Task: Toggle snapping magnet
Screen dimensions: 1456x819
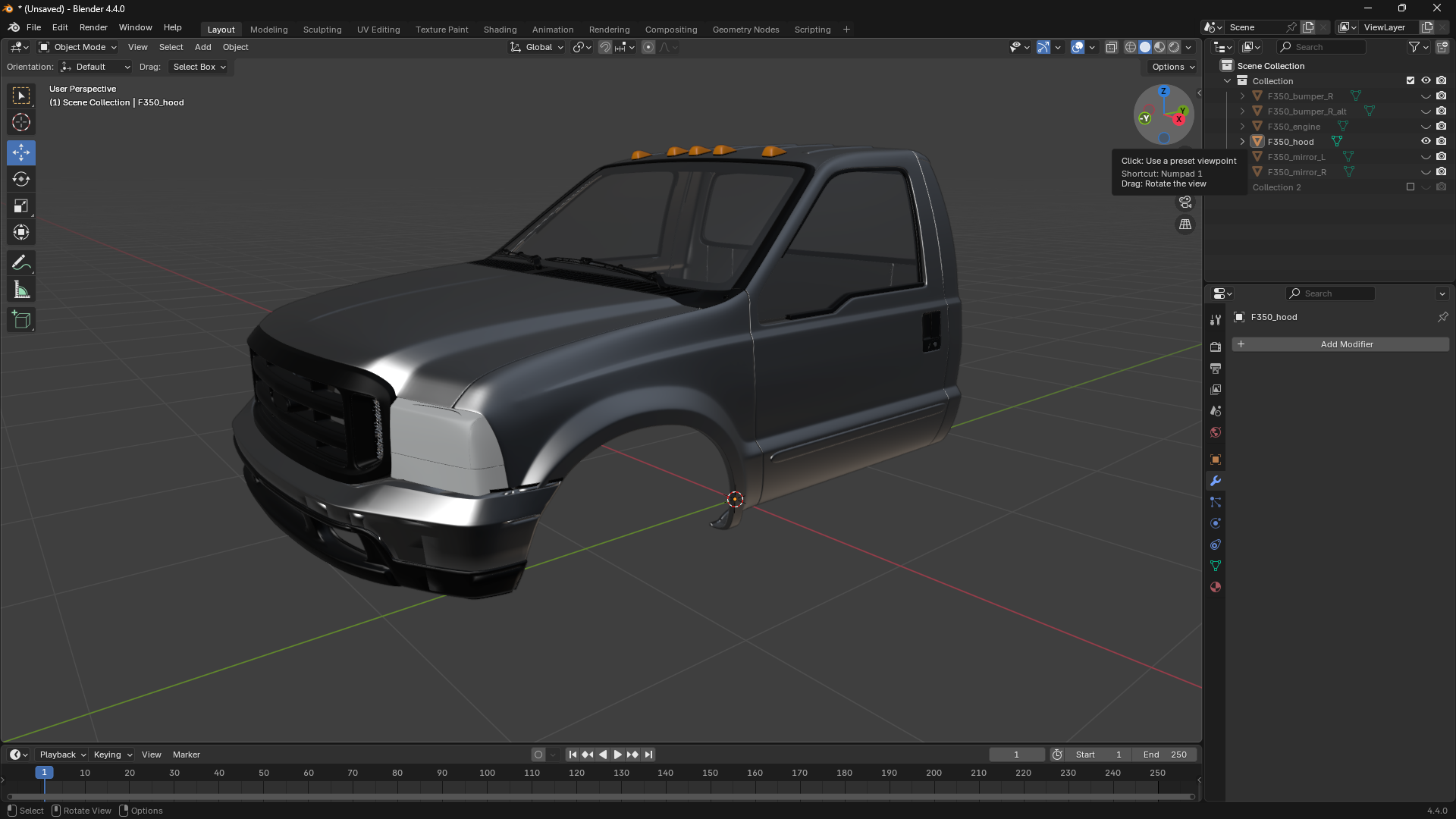Action: click(604, 47)
